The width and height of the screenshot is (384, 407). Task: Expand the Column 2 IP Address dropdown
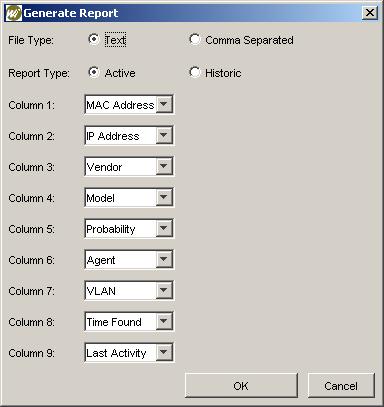[x=164, y=136]
